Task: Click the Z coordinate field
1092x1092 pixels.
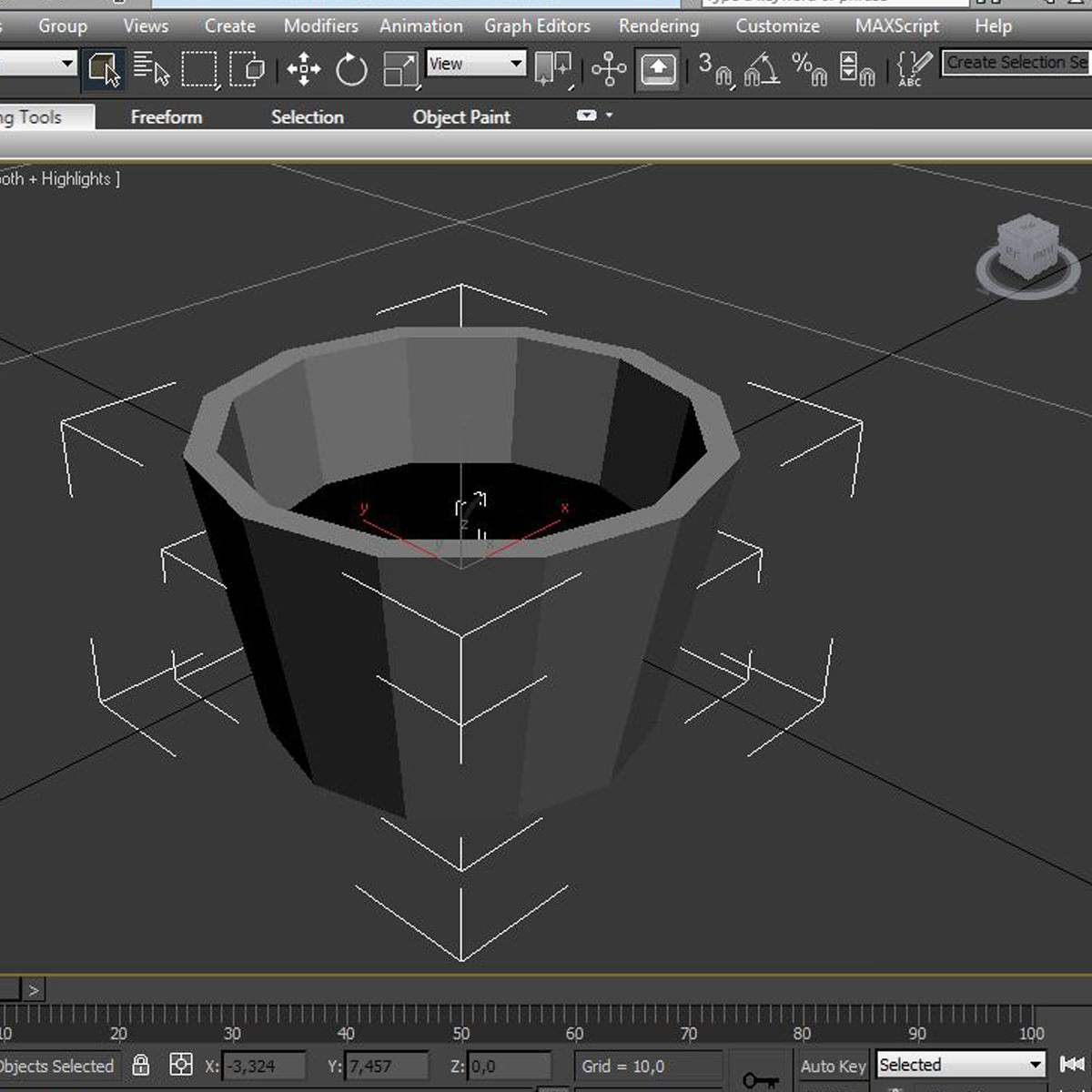Action: 510,1066
